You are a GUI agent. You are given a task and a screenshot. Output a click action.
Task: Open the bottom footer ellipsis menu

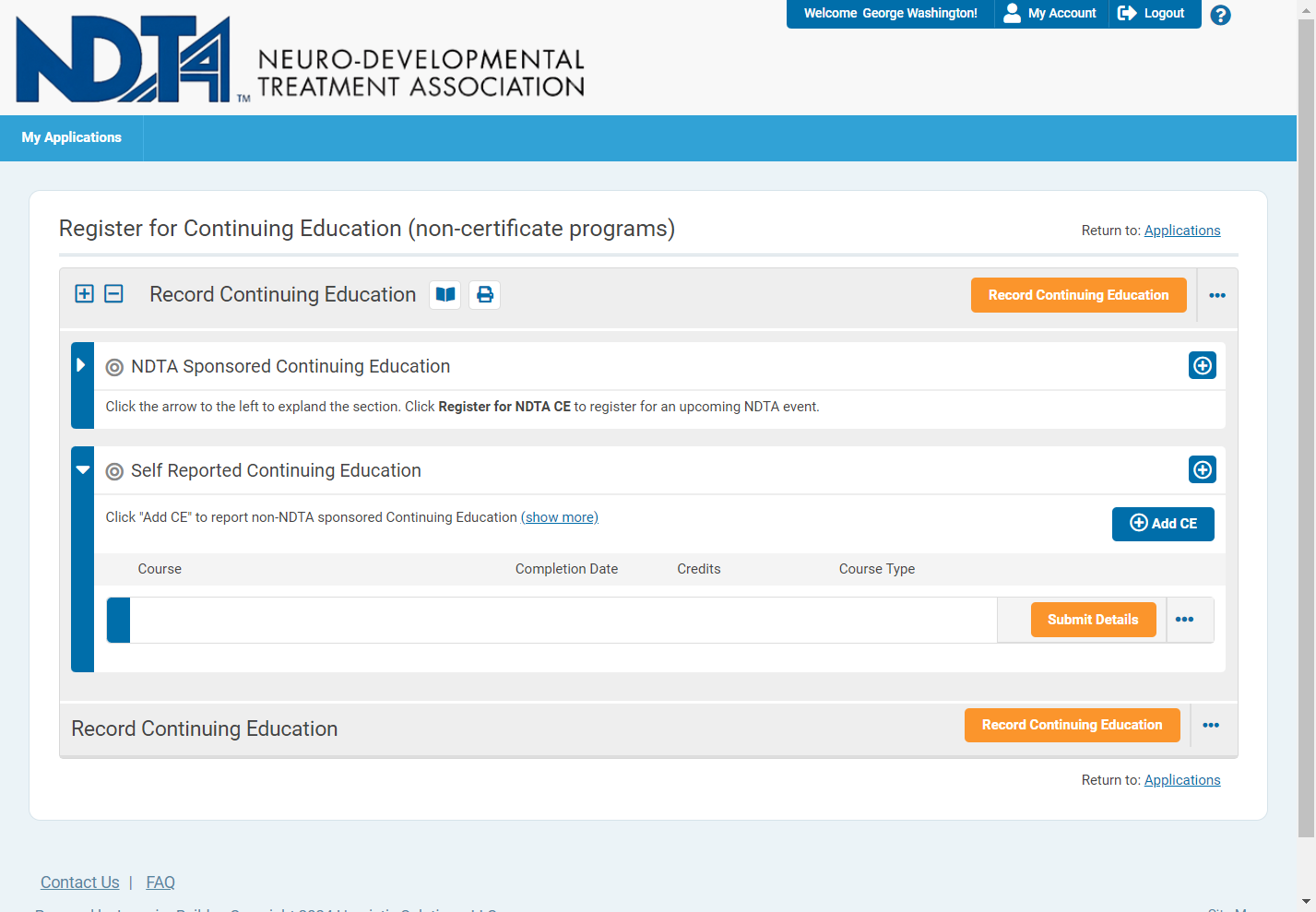(1211, 725)
